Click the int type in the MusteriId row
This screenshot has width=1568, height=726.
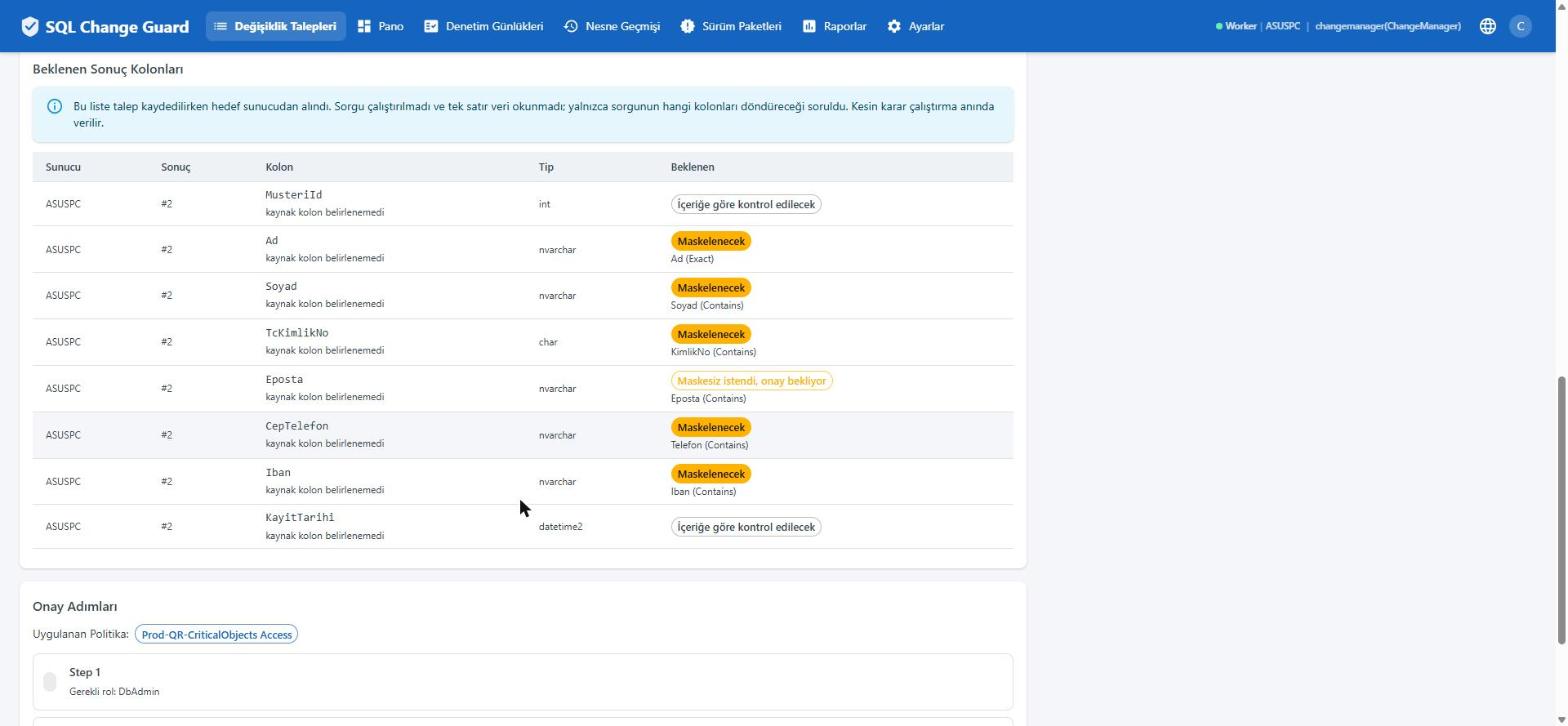(544, 204)
